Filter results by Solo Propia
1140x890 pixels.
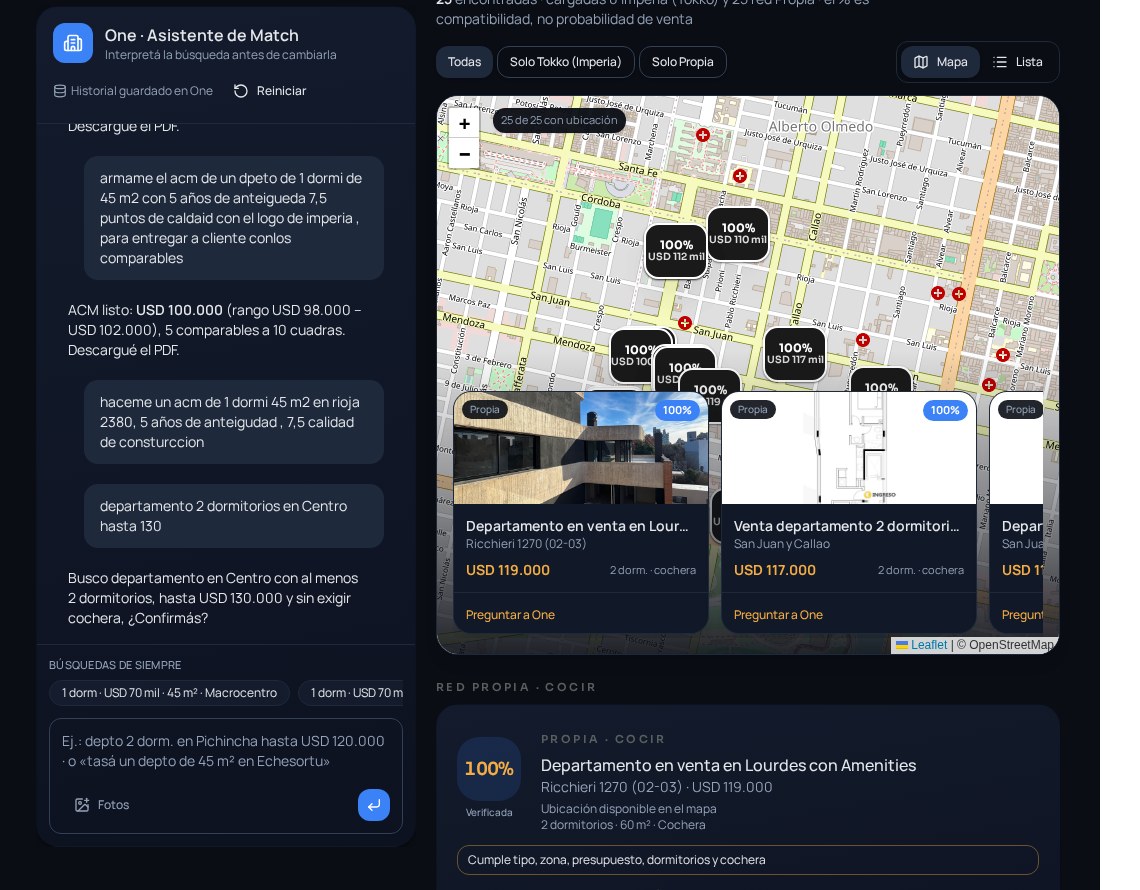tap(683, 62)
